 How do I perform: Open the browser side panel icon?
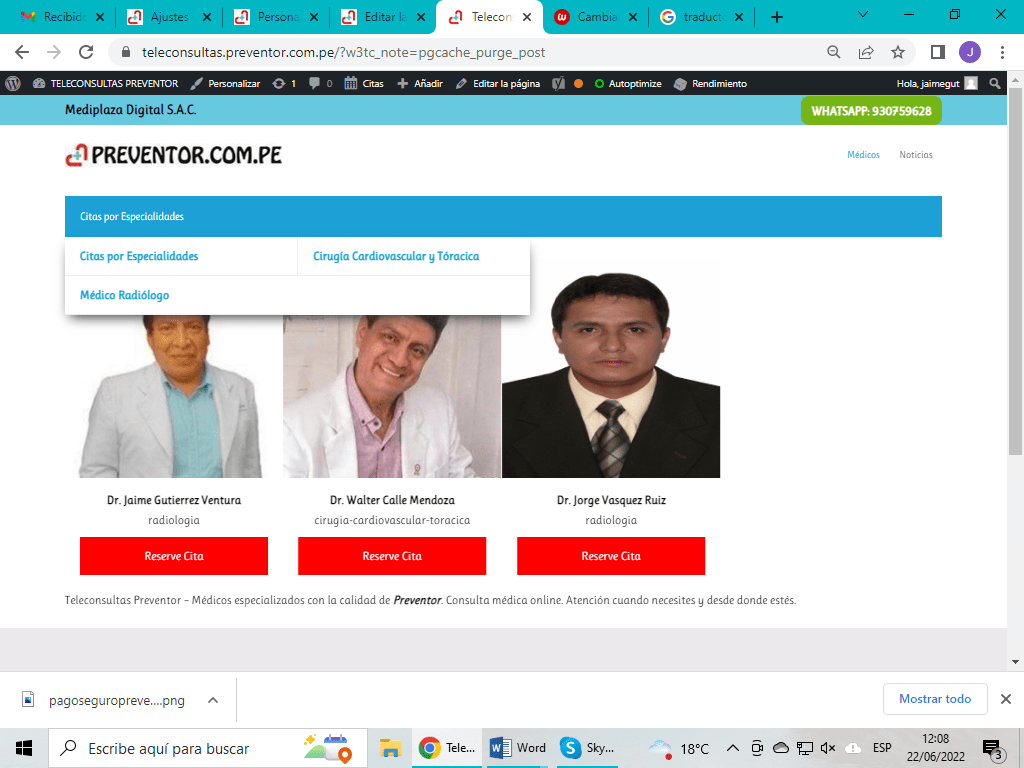(x=938, y=52)
